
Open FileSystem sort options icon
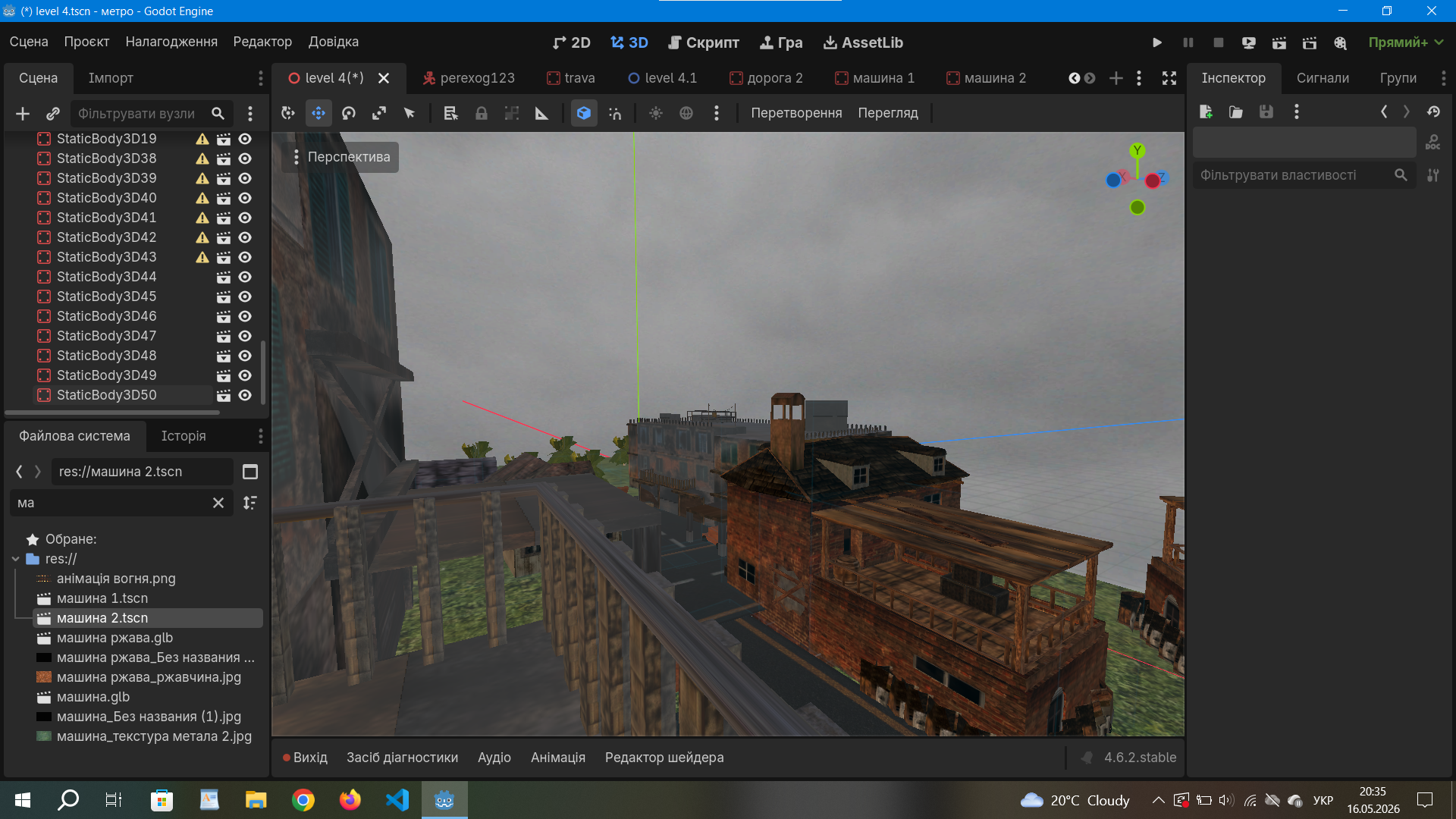coord(250,503)
